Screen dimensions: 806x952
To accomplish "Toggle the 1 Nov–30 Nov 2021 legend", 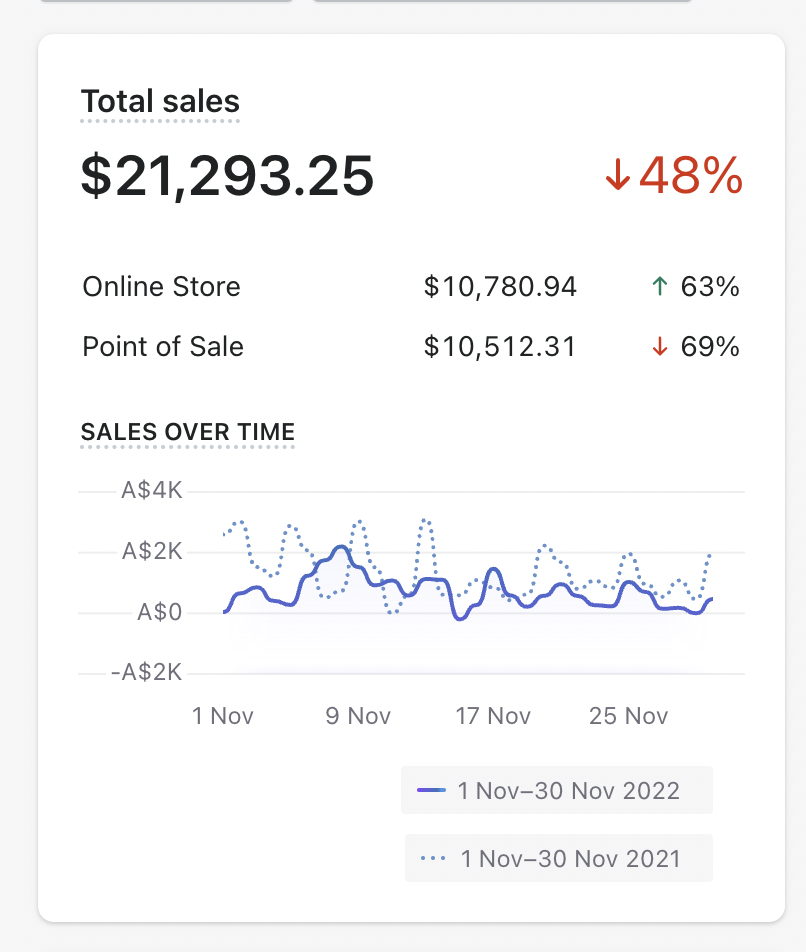I will tap(559, 858).
